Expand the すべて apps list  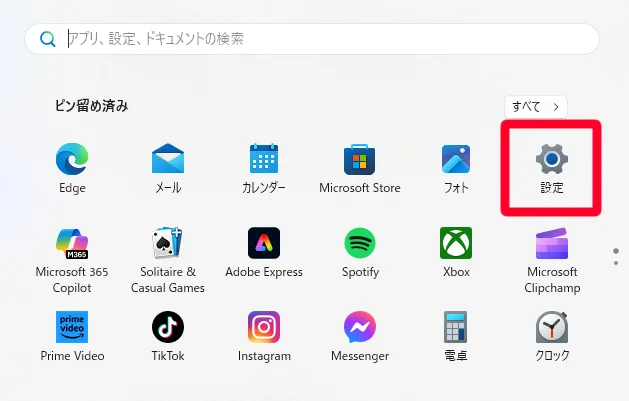coord(537,106)
